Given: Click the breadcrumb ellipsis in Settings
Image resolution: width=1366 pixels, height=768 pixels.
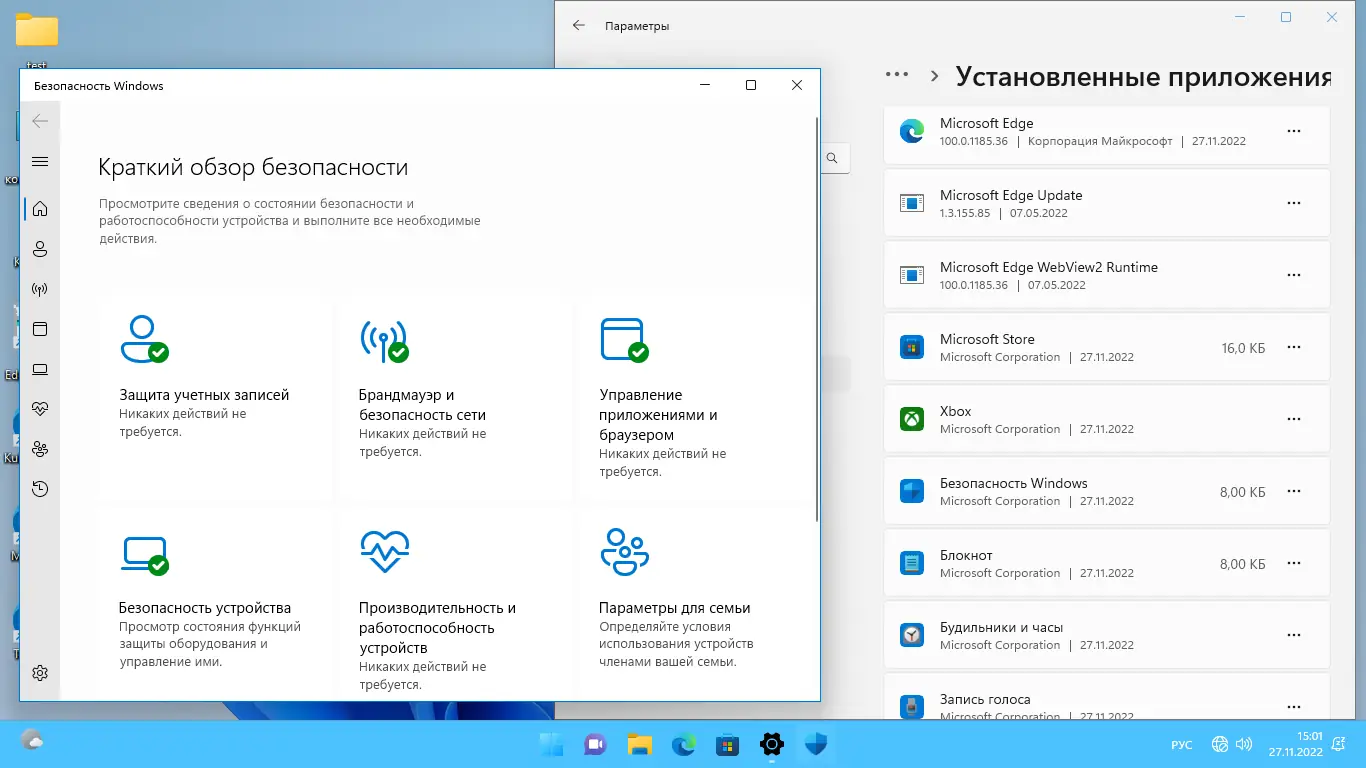Looking at the screenshot, I should pos(897,74).
